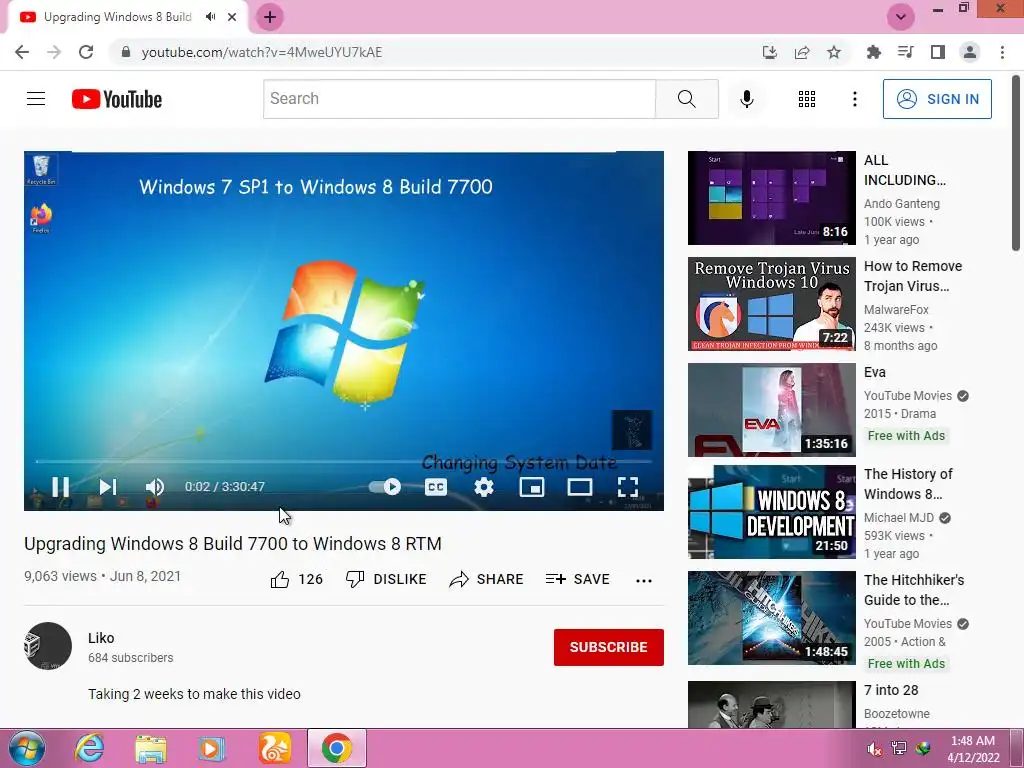Viewport: 1024px width, 768px height.
Task: Save the video to a playlist
Action: point(577,579)
